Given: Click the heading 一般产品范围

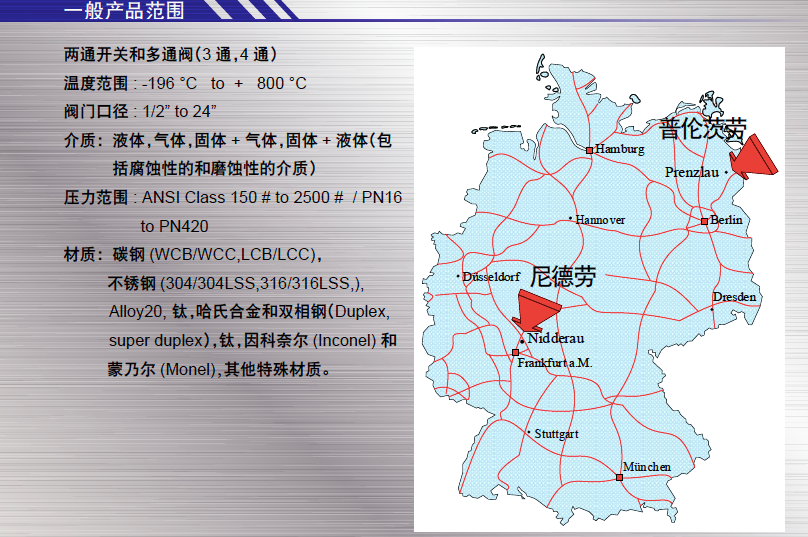Looking at the screenshot, I should tap(124, 12).
